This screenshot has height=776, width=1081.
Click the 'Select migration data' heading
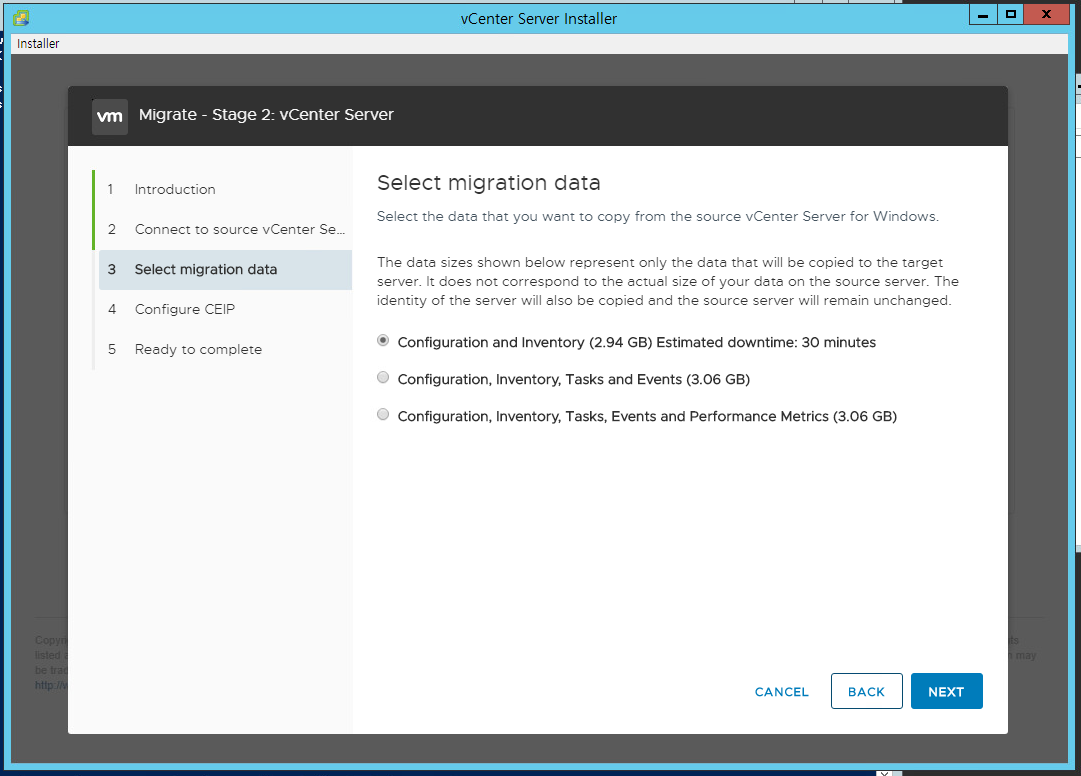pos(489,183)
